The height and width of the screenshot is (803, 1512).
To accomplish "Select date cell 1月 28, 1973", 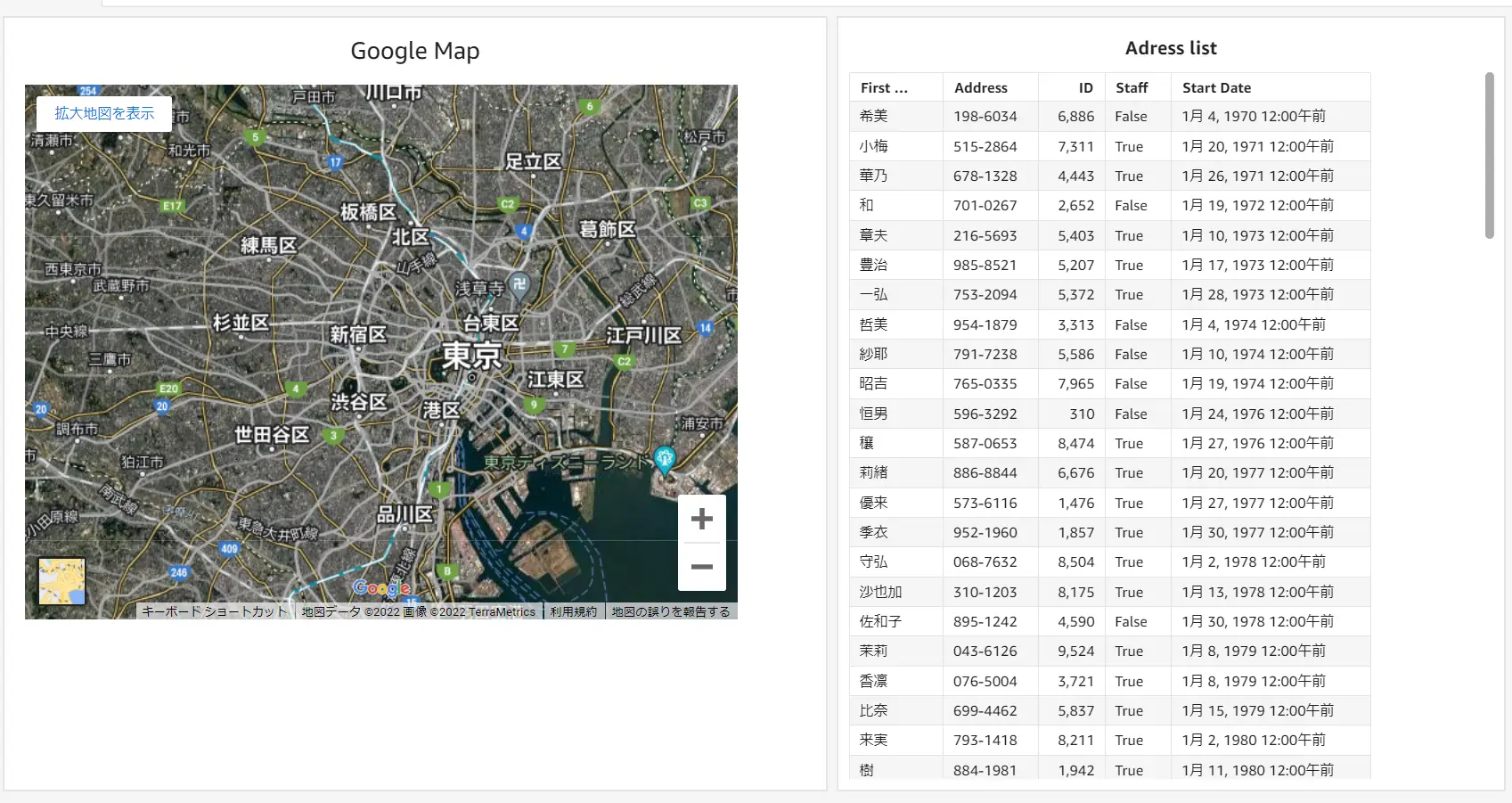I will (x=1271, y=294).
